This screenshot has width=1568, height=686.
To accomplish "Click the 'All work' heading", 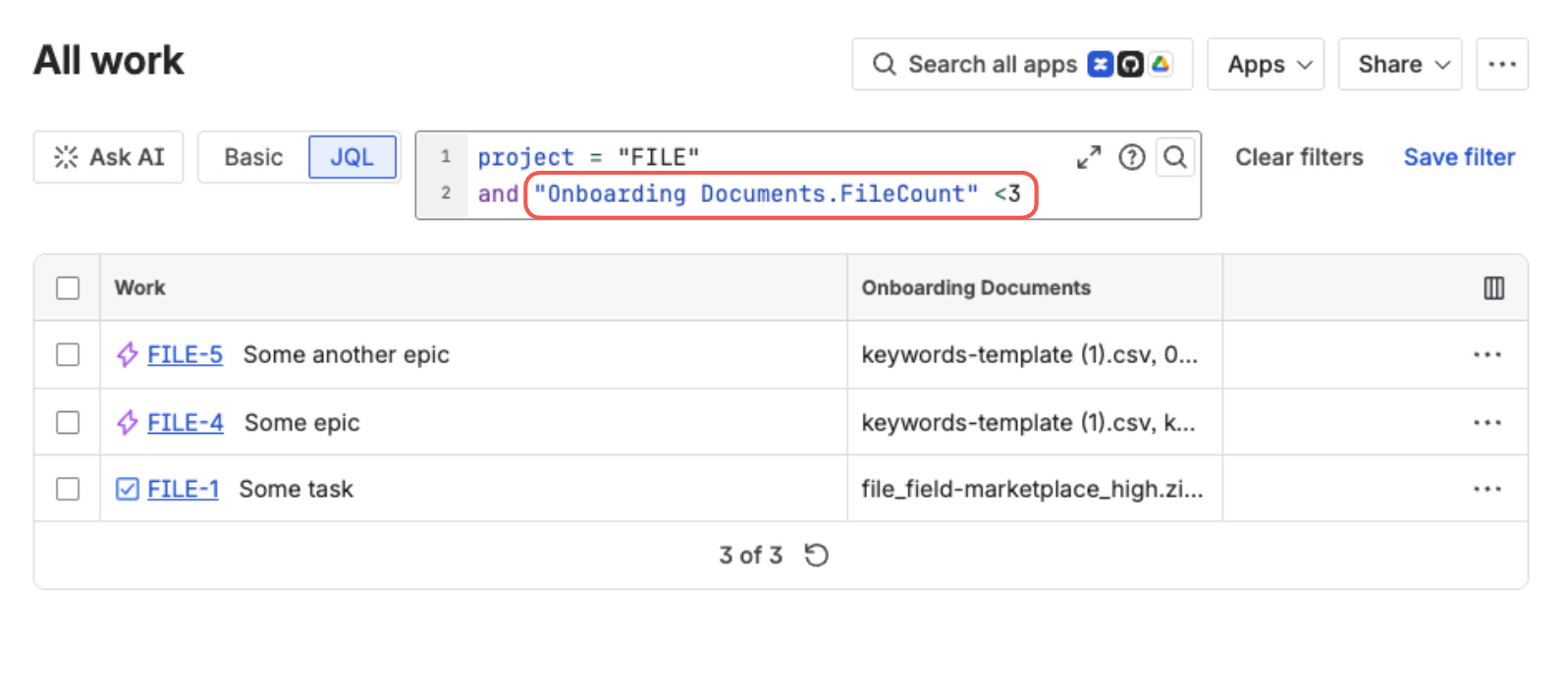I will coord(109,60).
